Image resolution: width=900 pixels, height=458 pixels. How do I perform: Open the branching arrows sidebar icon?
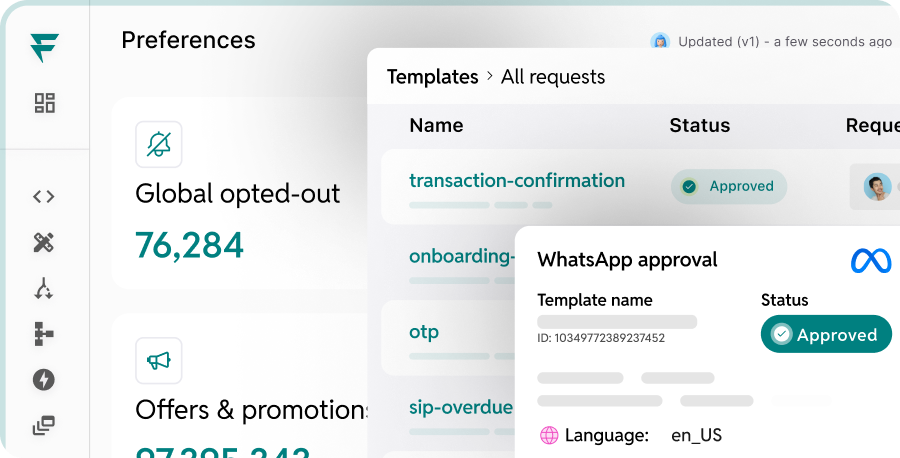[x=44, y=289]
